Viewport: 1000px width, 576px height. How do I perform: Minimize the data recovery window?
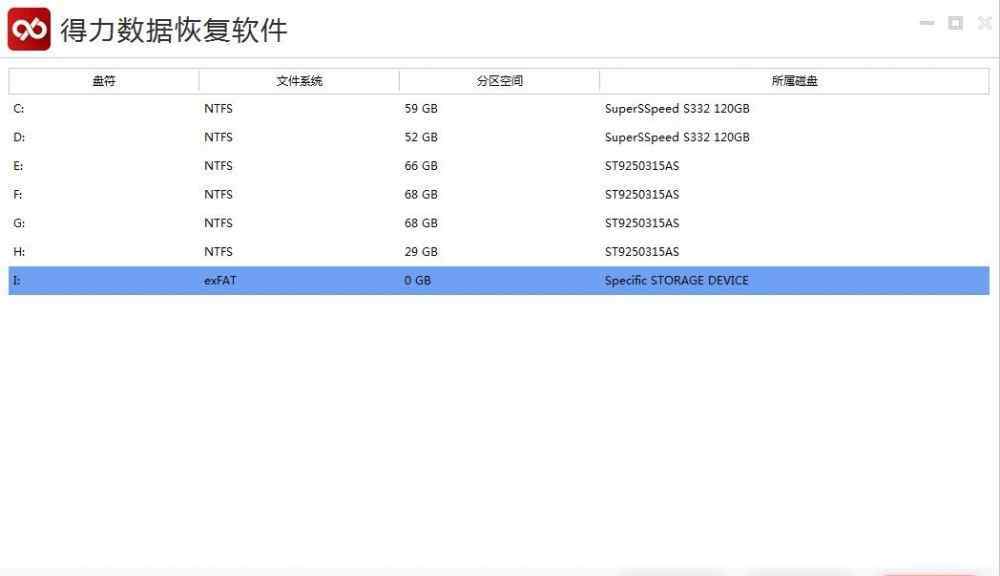927,23
